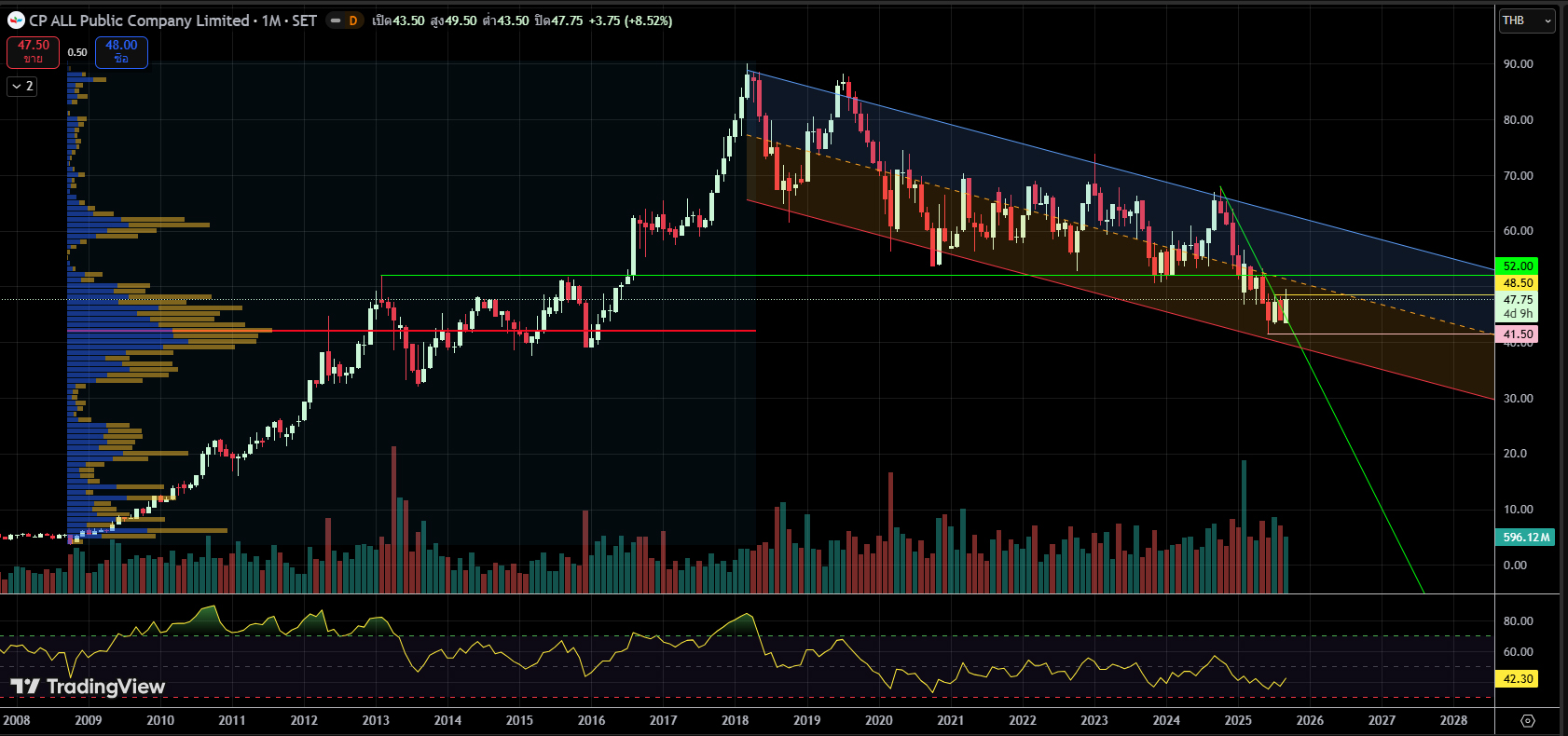This screenshot has height=736, width=1568.
Task: Click the 30.00 price scale label
Action: pos(1518,399)
